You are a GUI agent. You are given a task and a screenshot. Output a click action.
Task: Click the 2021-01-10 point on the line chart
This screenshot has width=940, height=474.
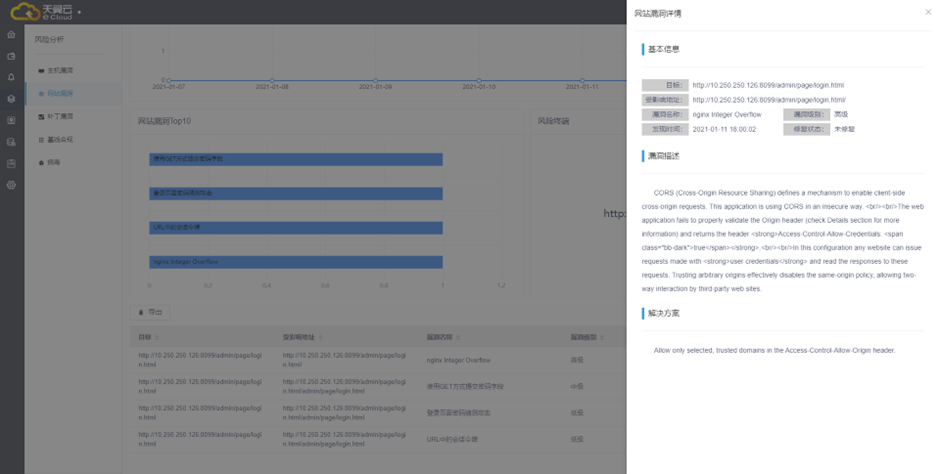tap(478, 80)
